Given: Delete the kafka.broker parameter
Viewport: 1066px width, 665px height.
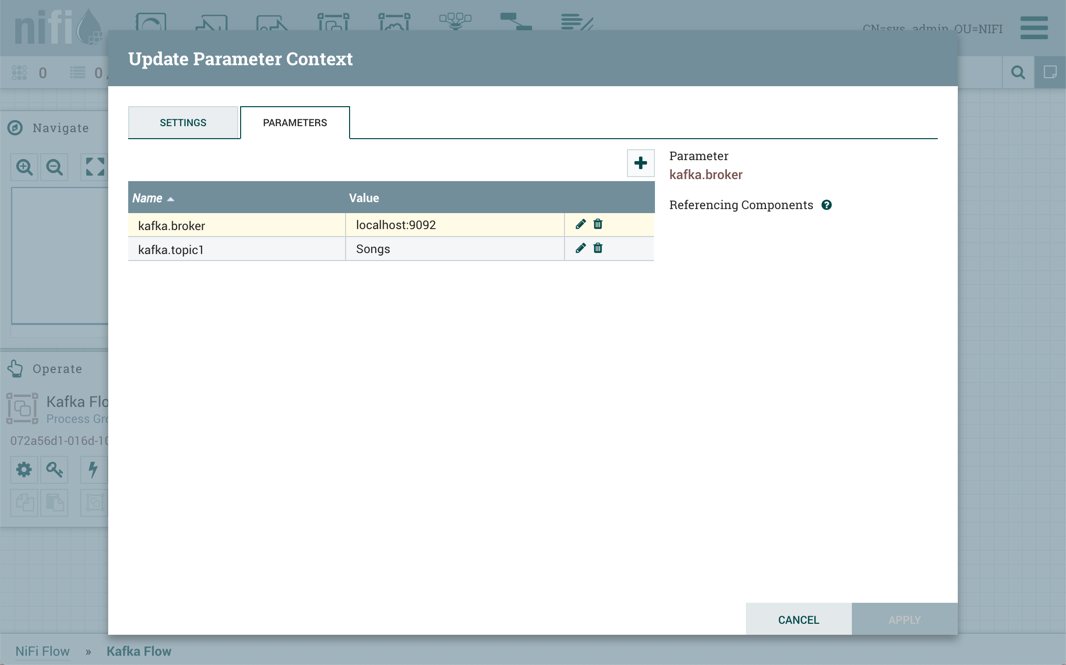Looking at the screenshot, I should 598,224.
